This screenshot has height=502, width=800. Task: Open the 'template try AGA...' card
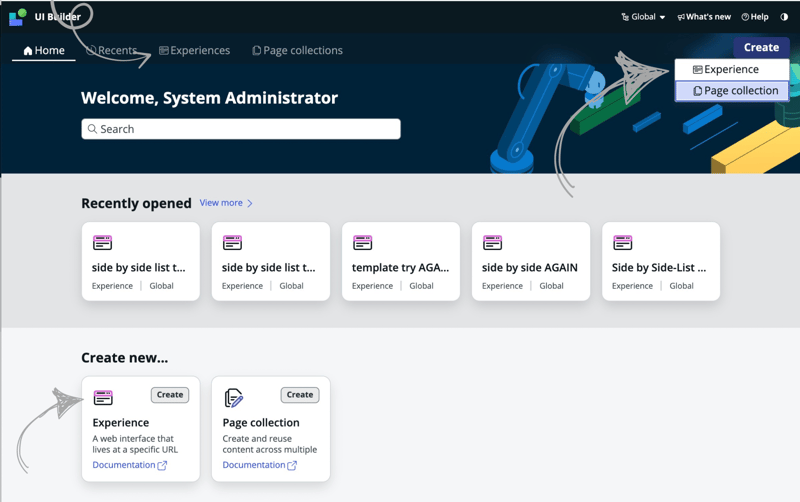click(x=401, y=261)
